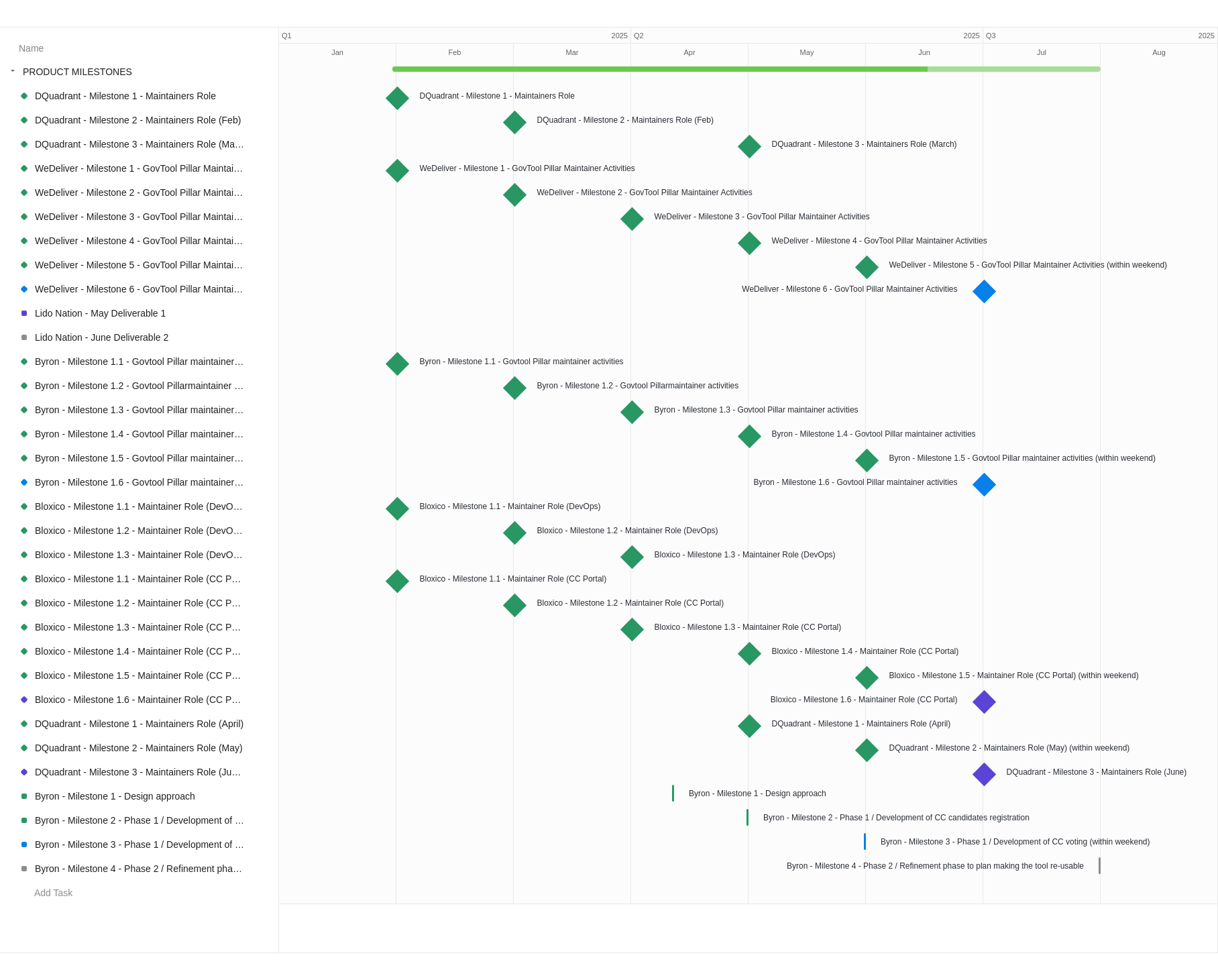Collapse the PRODUCT MILESTONES group
Image resolution: width=1218 pixels, height=980 pixels.
(13, 71)
